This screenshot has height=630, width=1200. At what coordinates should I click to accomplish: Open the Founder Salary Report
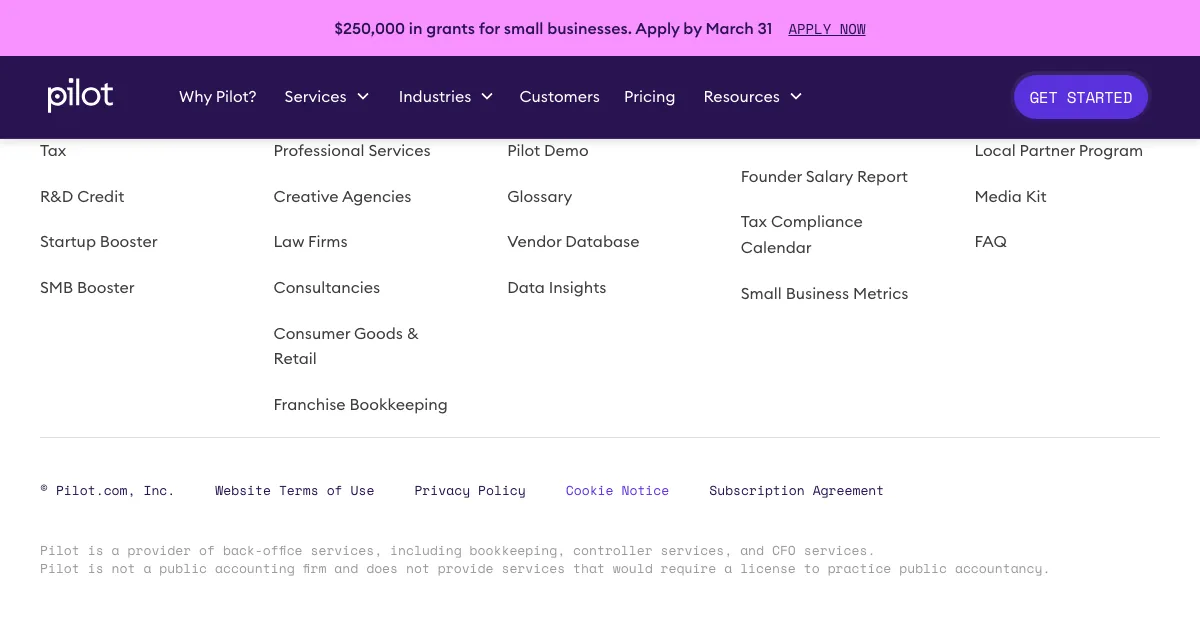point(824,177)
